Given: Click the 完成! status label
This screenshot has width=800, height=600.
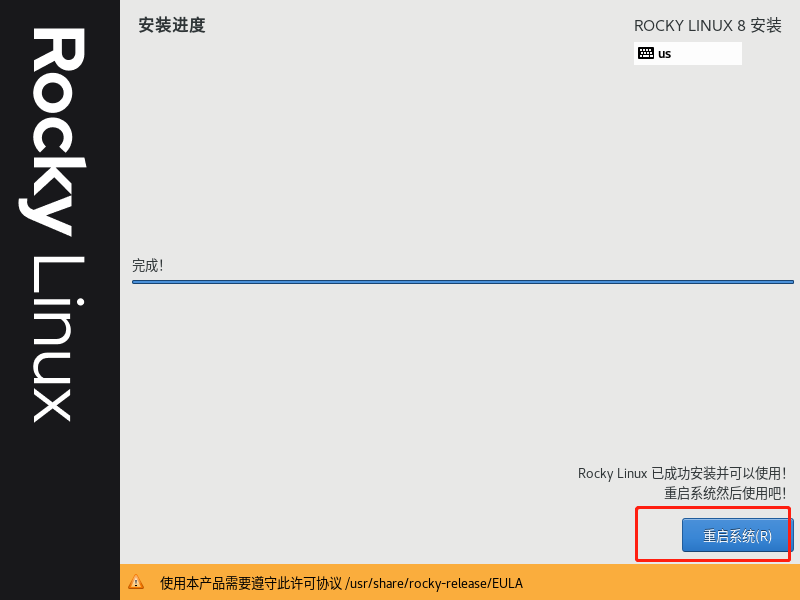Looking at the screenshot, I should point(147,265).
